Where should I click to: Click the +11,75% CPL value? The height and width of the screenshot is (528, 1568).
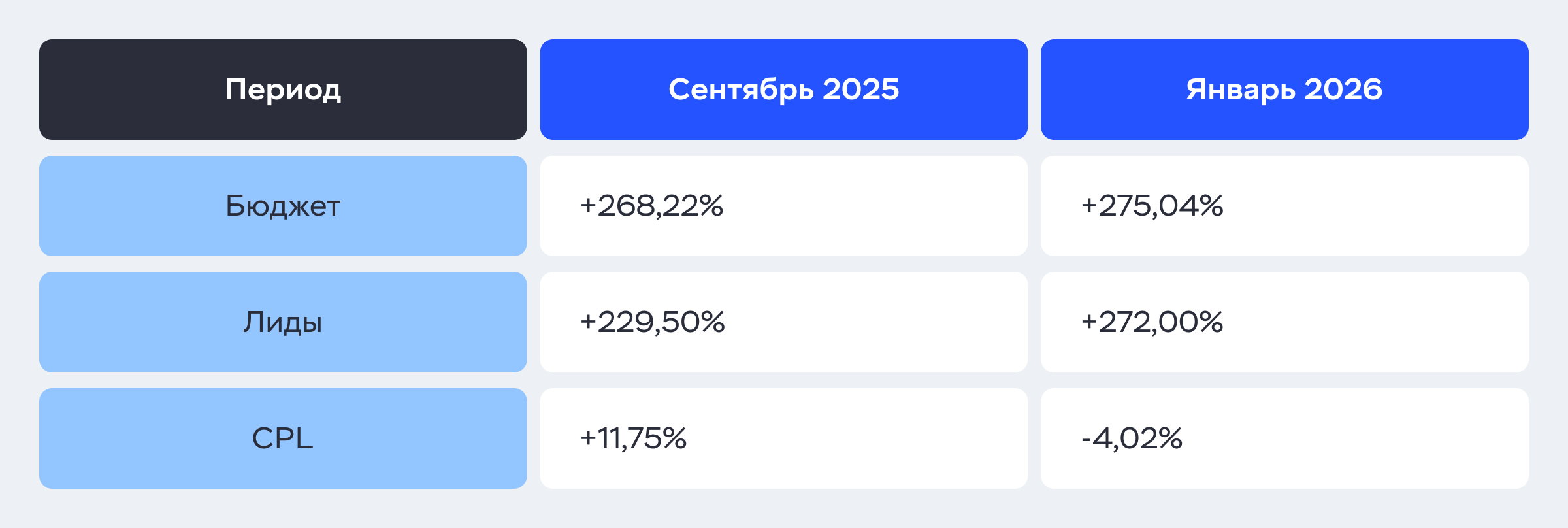coord(633,438)
